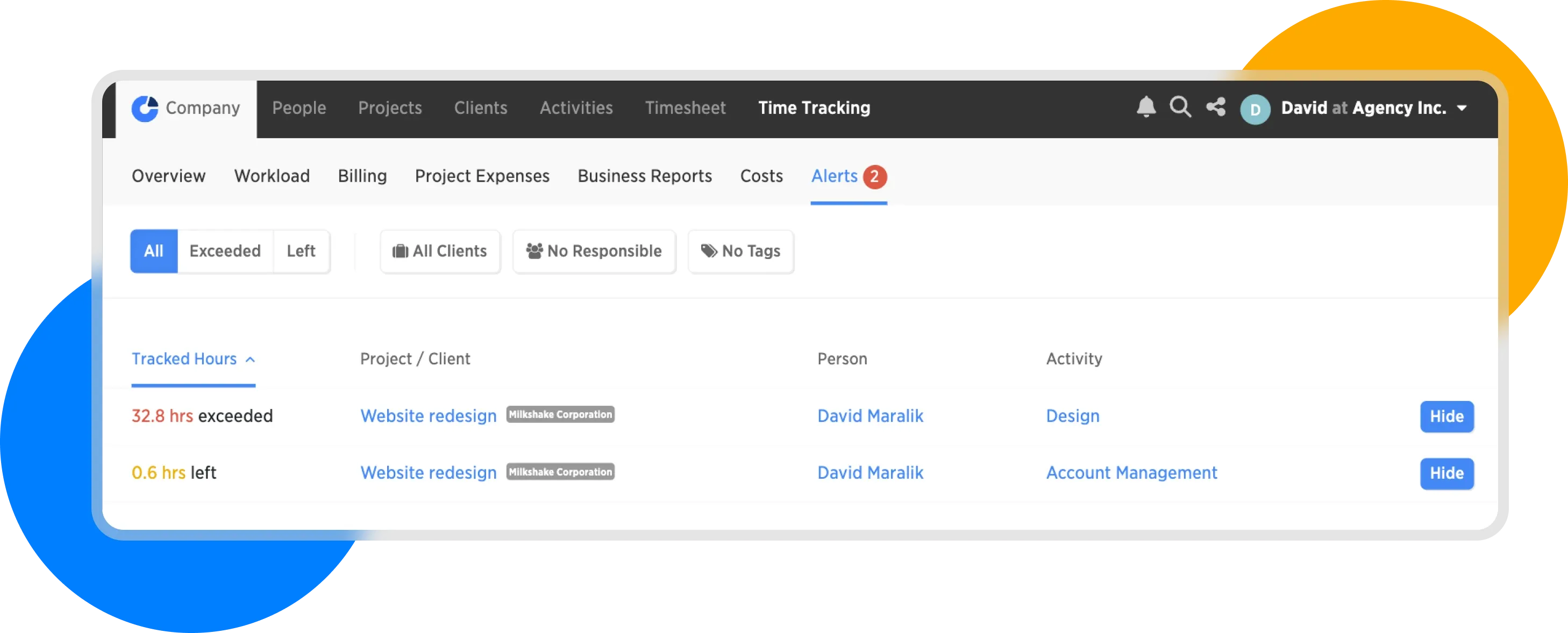Open the No Tags filter dropdown
1568x633 pixels.
(x=741, y=251)
